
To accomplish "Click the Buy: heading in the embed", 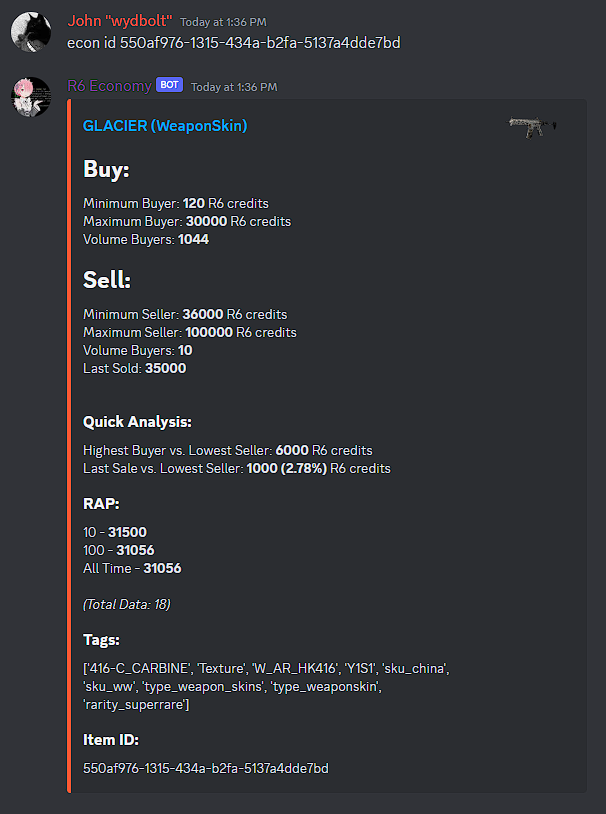I will click(x=106, y=170).
